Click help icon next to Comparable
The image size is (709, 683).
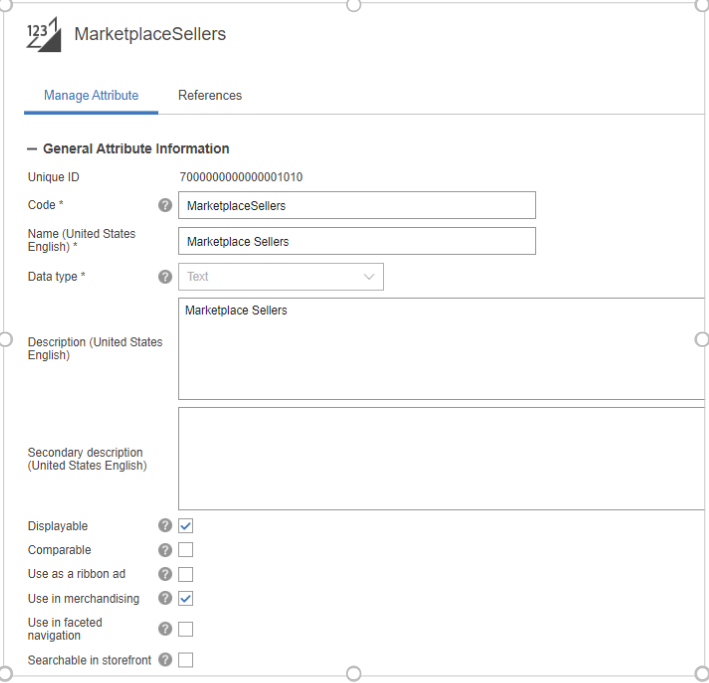[x=166, y=550]
